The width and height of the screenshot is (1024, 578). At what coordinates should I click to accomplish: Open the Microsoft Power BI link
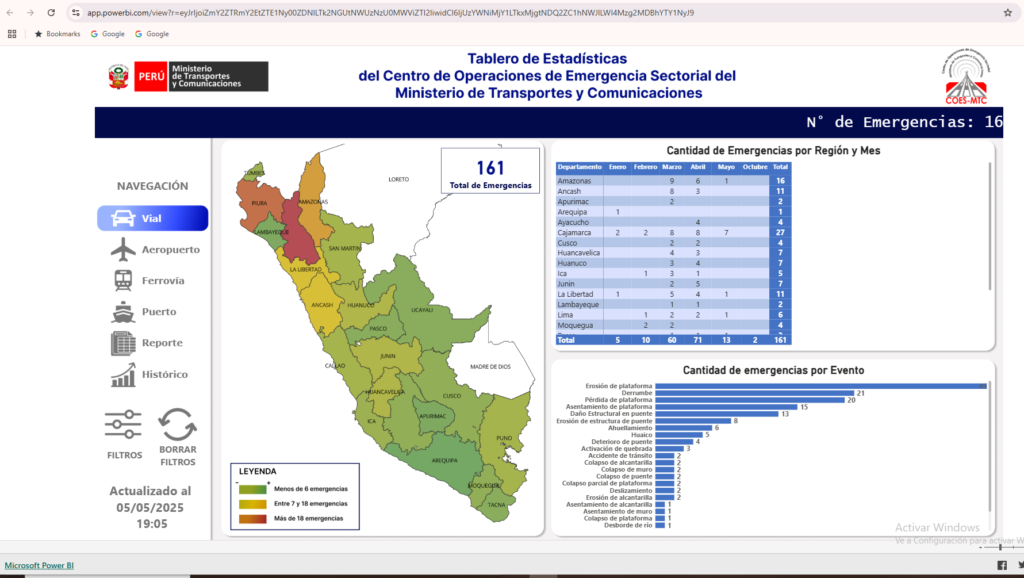(x=39, y=566)
